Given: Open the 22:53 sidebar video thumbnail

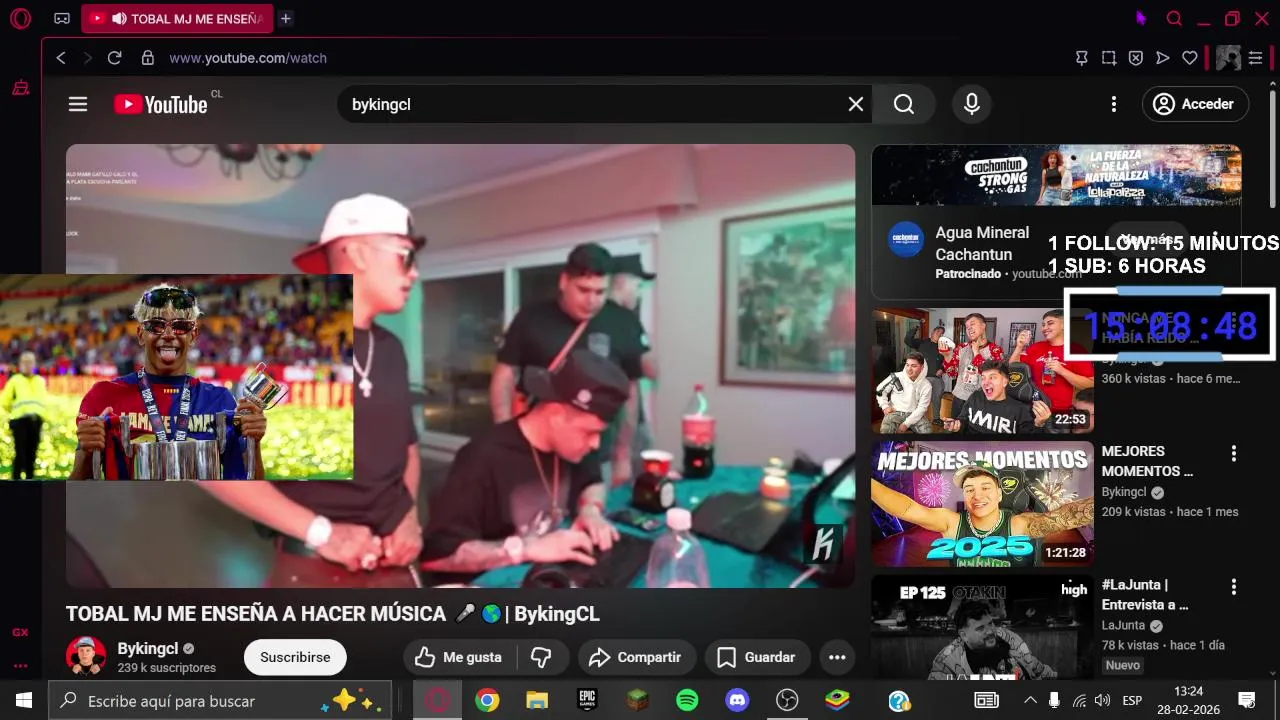Looking at the screenshot, I should pyautogui.click(x=982, y=370).
